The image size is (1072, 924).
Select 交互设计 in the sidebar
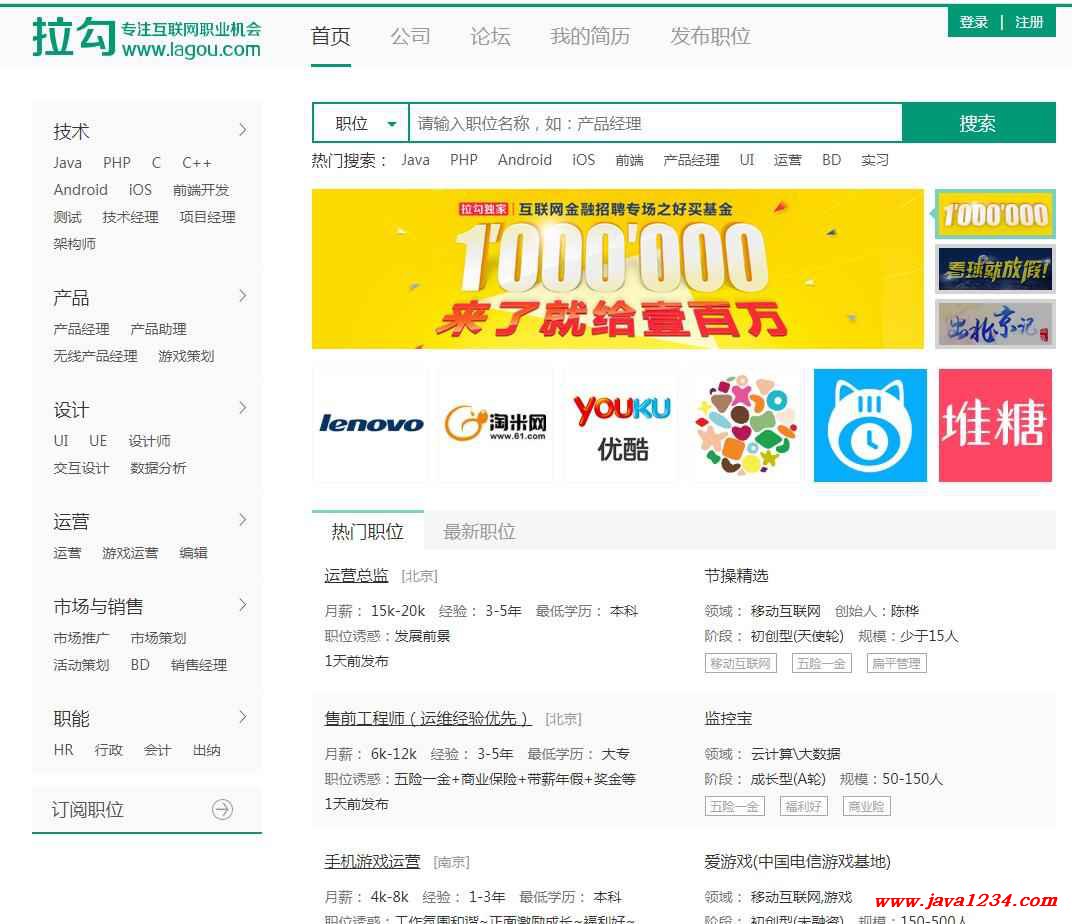click(x=81, y=468)
